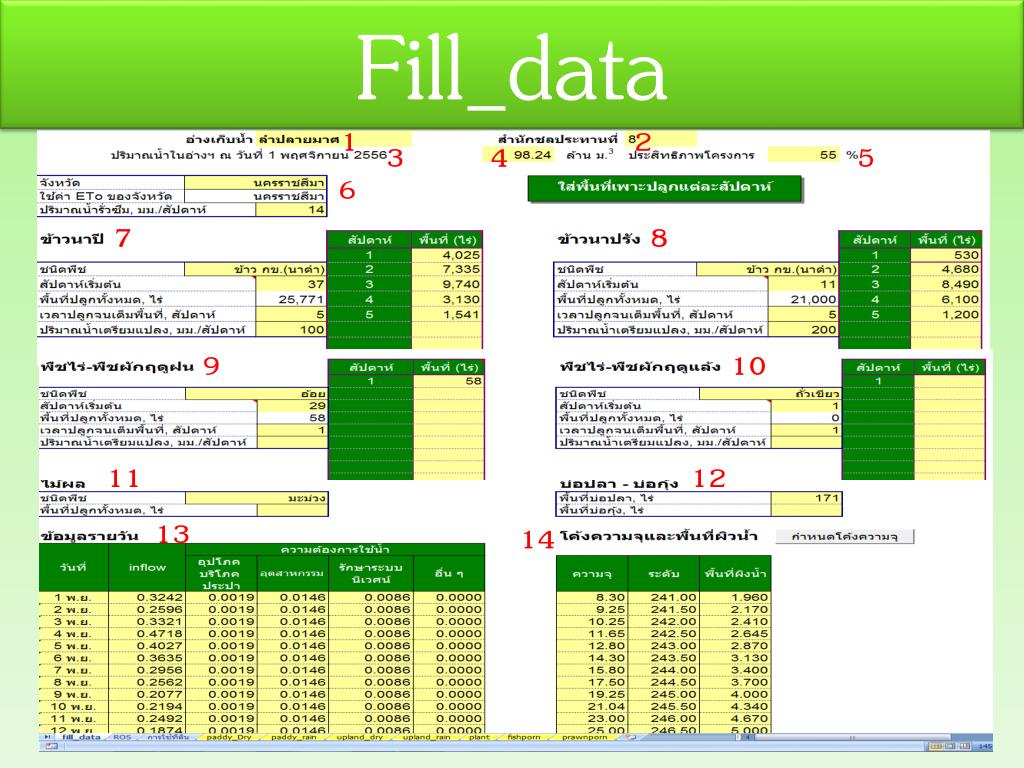This screenshot has width=1024, height=768.
Task: Select ข้าวนาปี total area cell 25,771
Action: pyautogui.click(x=290, y=299)
